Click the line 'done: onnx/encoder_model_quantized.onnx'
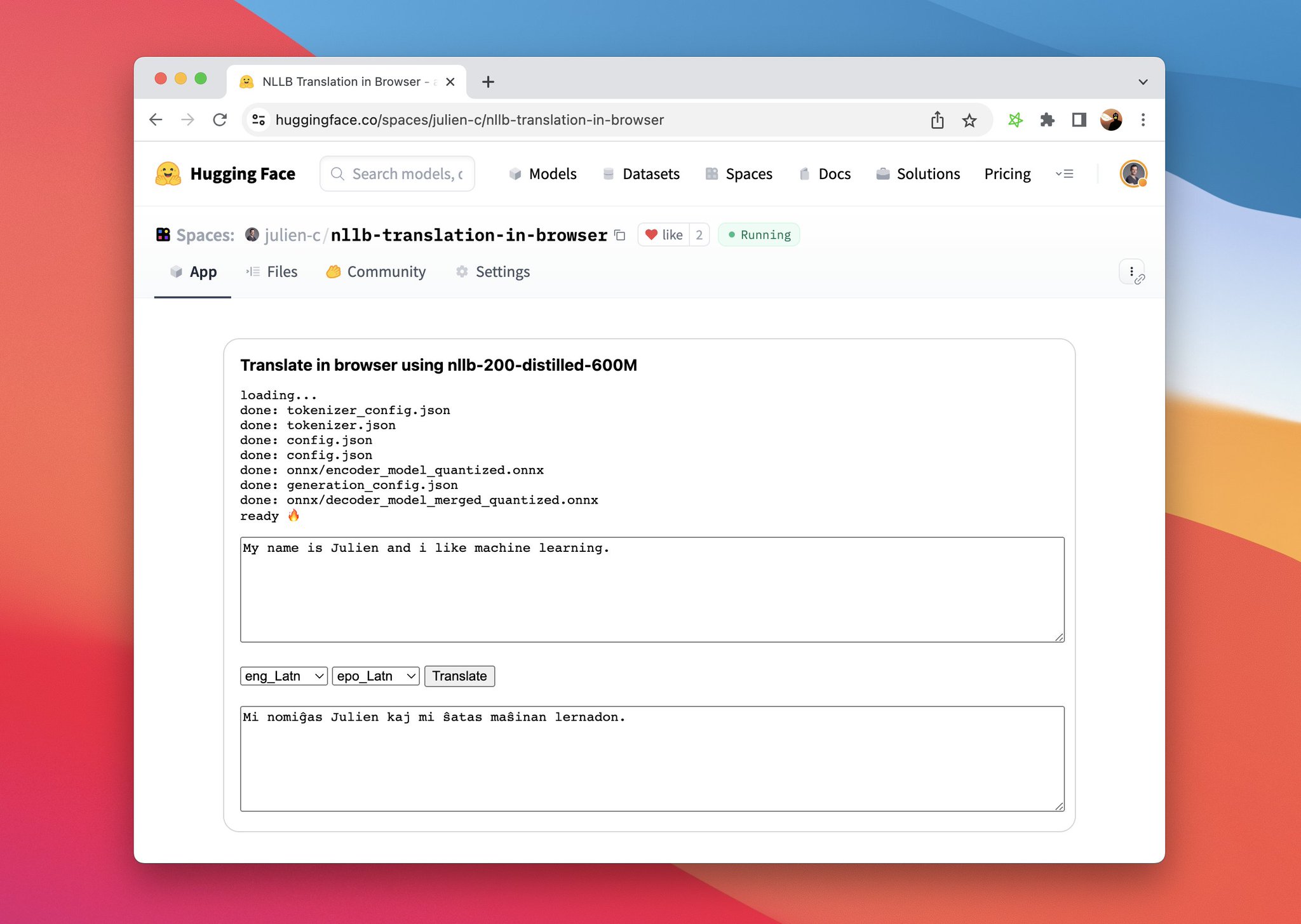This screenshot has height=924, width=1301. (x=392, y=471)
